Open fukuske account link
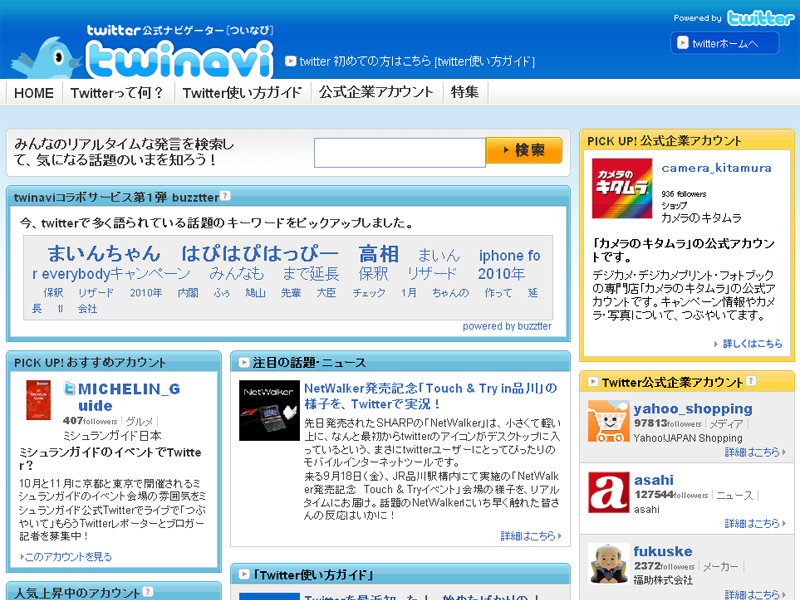This screenshot has height=600, width=800. (663, 552)
